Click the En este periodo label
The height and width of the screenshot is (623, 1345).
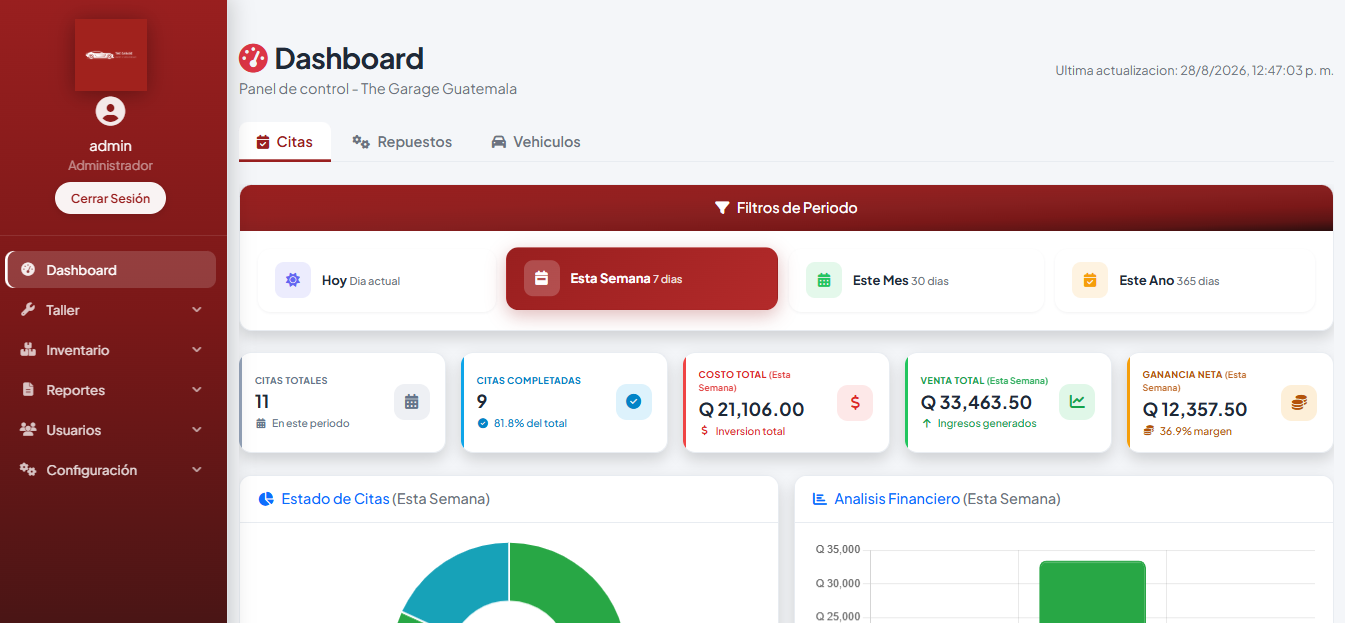pos(311,423)
